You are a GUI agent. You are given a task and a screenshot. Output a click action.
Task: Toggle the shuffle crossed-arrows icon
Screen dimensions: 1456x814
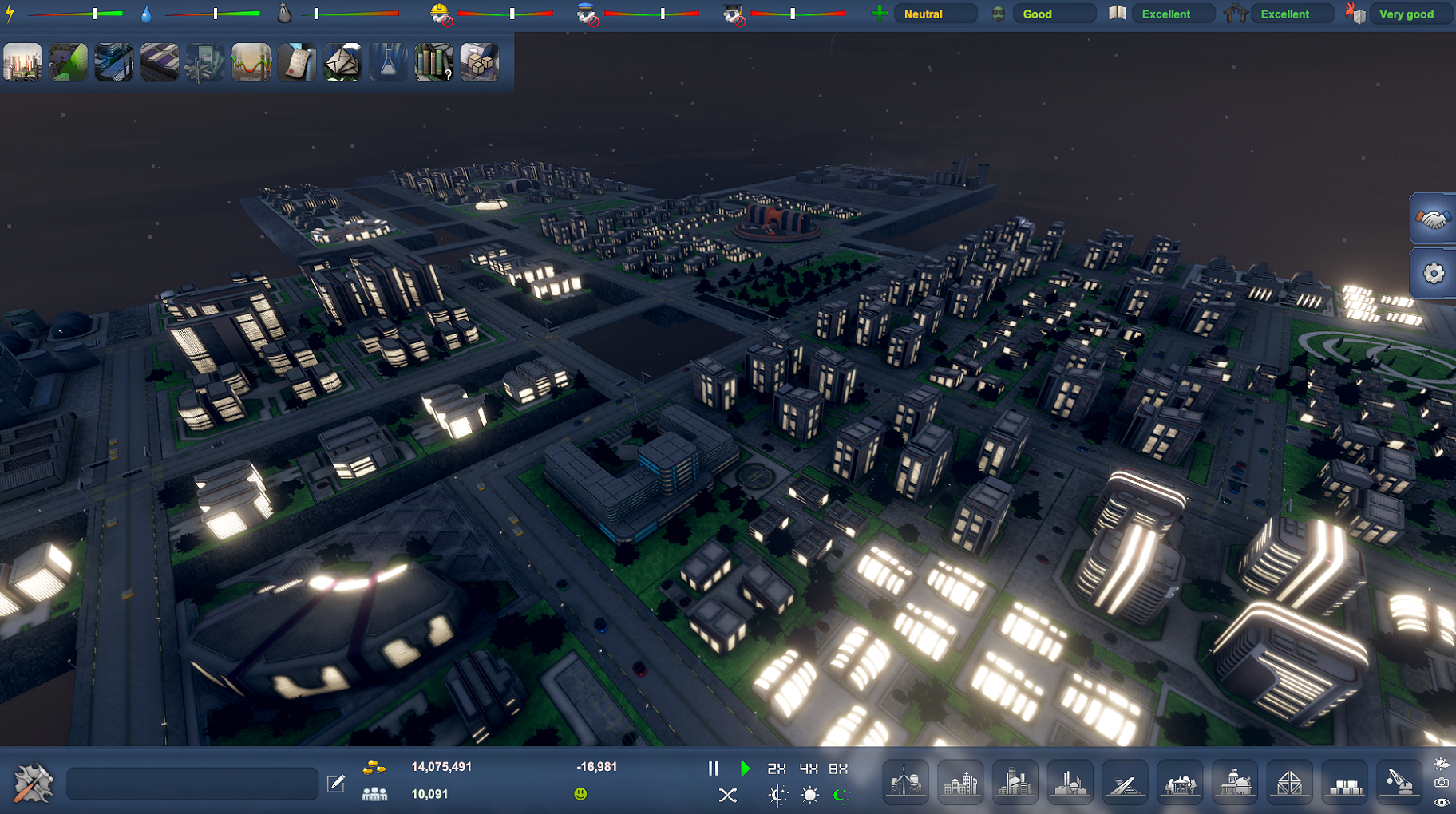click(x=728, y=795)
